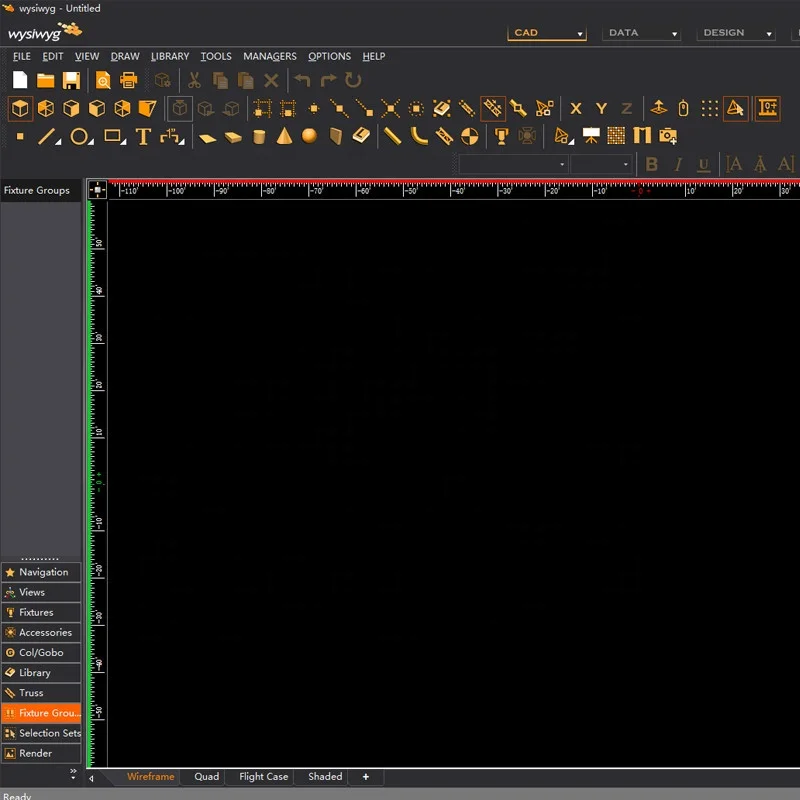
Task: Click the print icon in toolbar
Action: (128, 81)
